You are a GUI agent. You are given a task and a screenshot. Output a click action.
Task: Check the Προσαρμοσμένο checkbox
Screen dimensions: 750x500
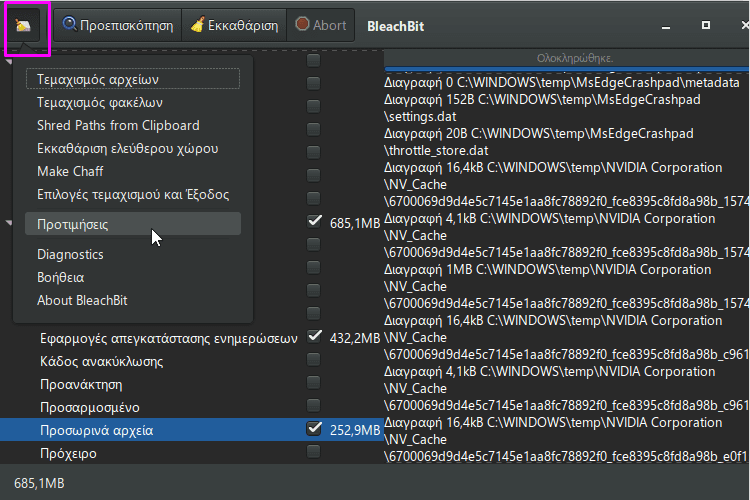click(x=314, y=405)
